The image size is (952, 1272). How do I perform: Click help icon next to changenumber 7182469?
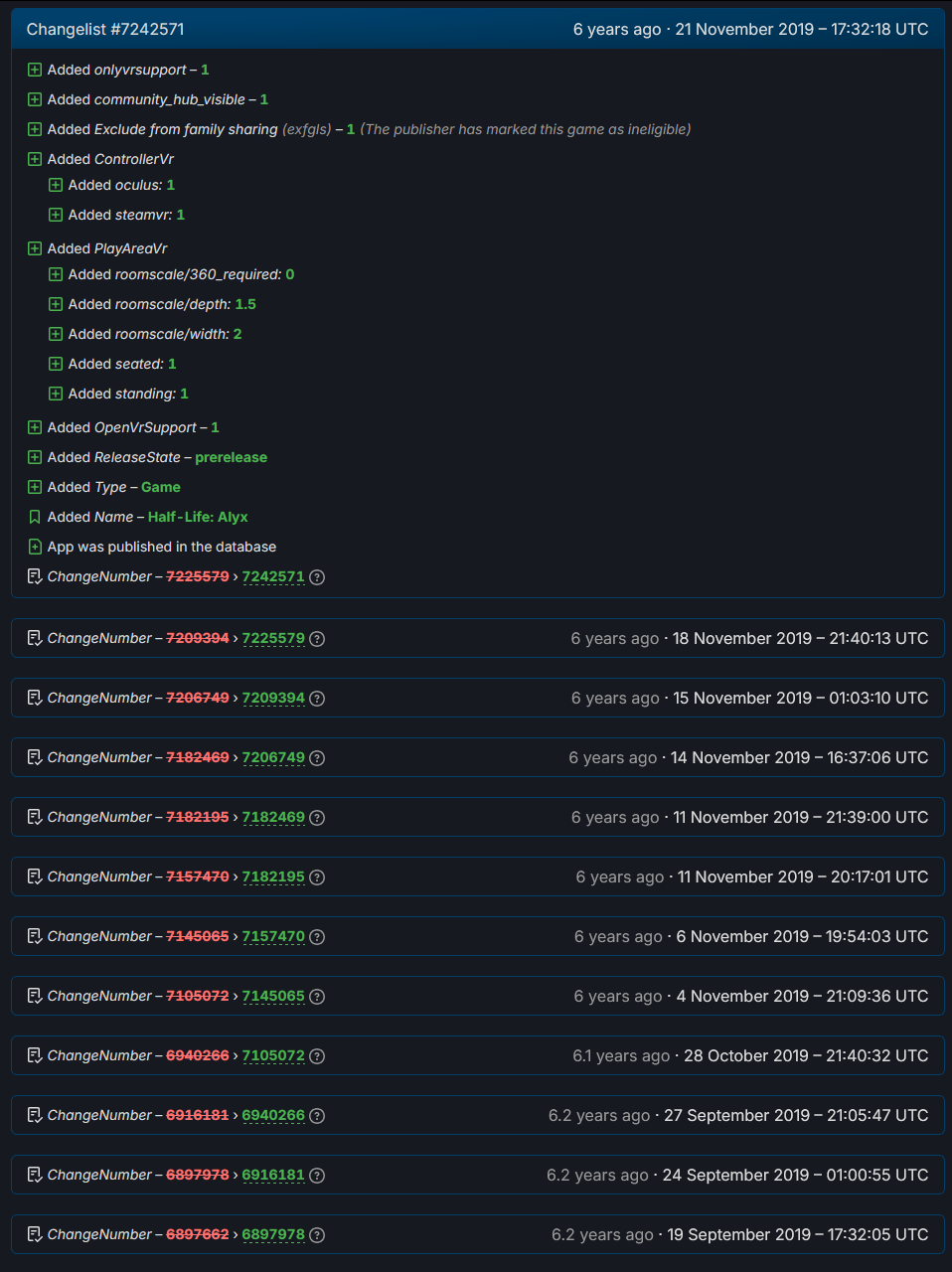[x=317, y=818]
